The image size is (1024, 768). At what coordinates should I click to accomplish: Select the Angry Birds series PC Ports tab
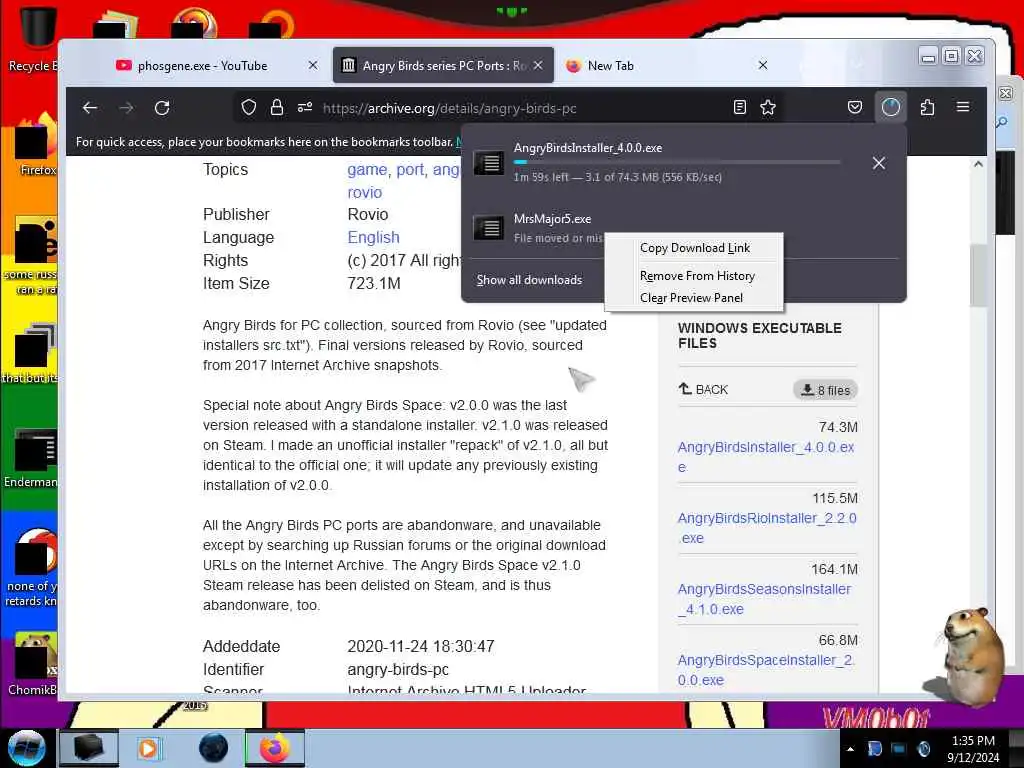coord(443,65)
